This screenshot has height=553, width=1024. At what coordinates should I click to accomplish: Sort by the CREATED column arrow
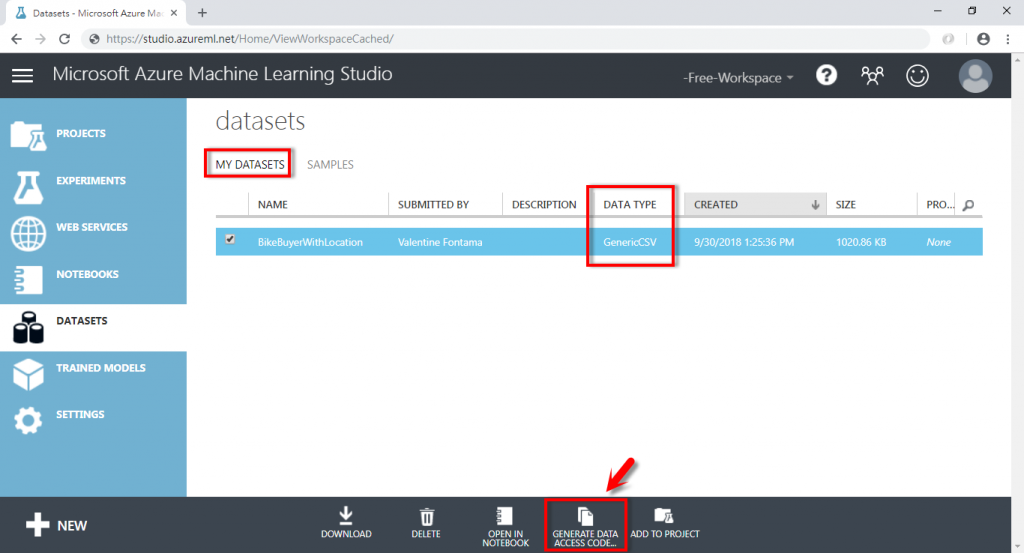click(815, 204)
